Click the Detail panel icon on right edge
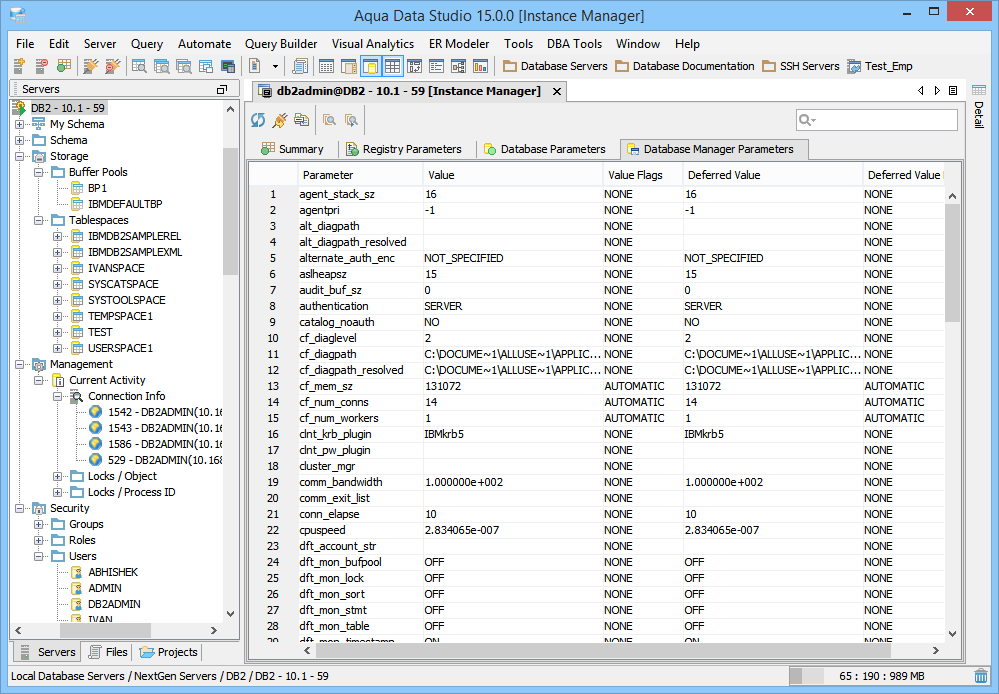The height and width of the screenshot is (694, 999). pyautogui.click(x=979, y=90)
